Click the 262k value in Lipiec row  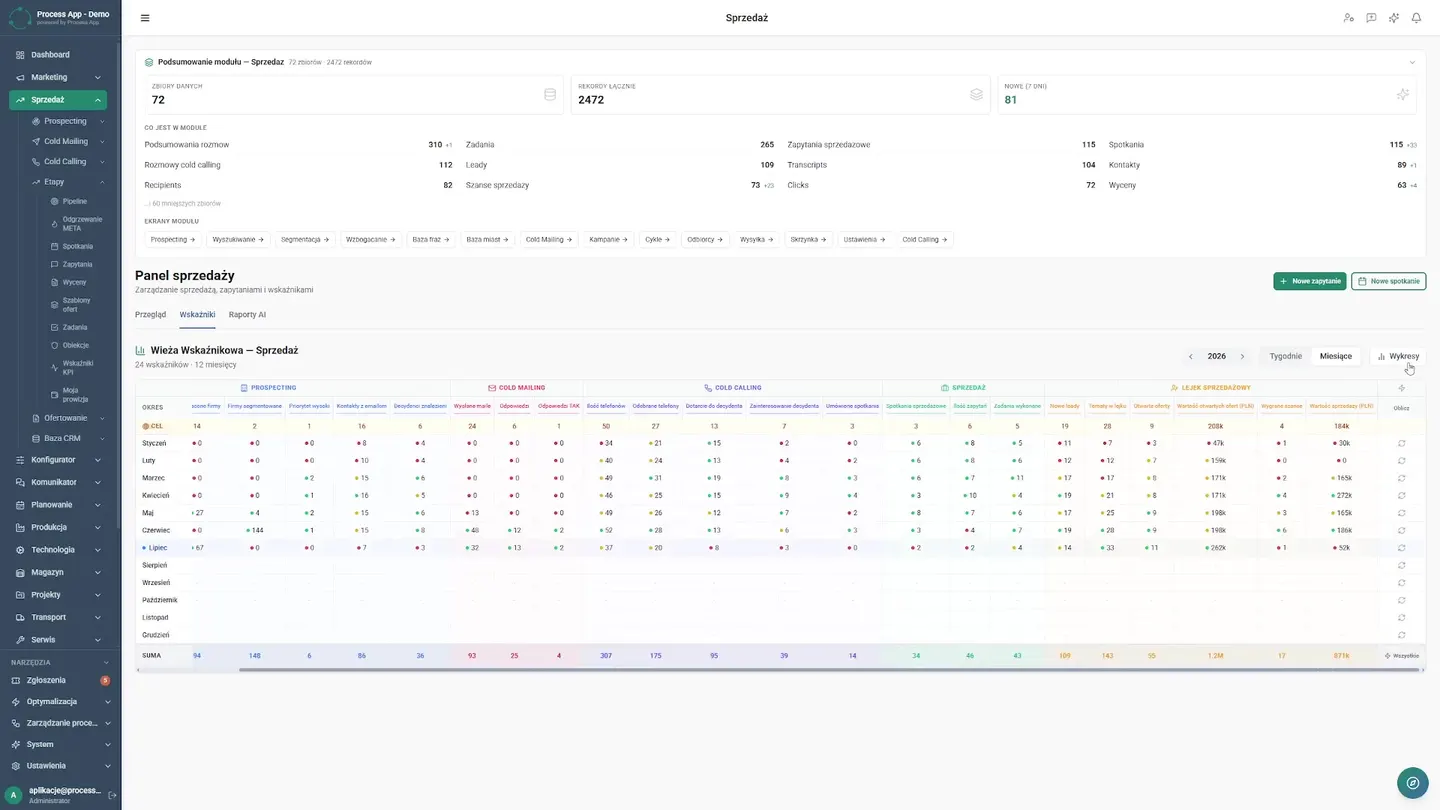[1216, 548]
